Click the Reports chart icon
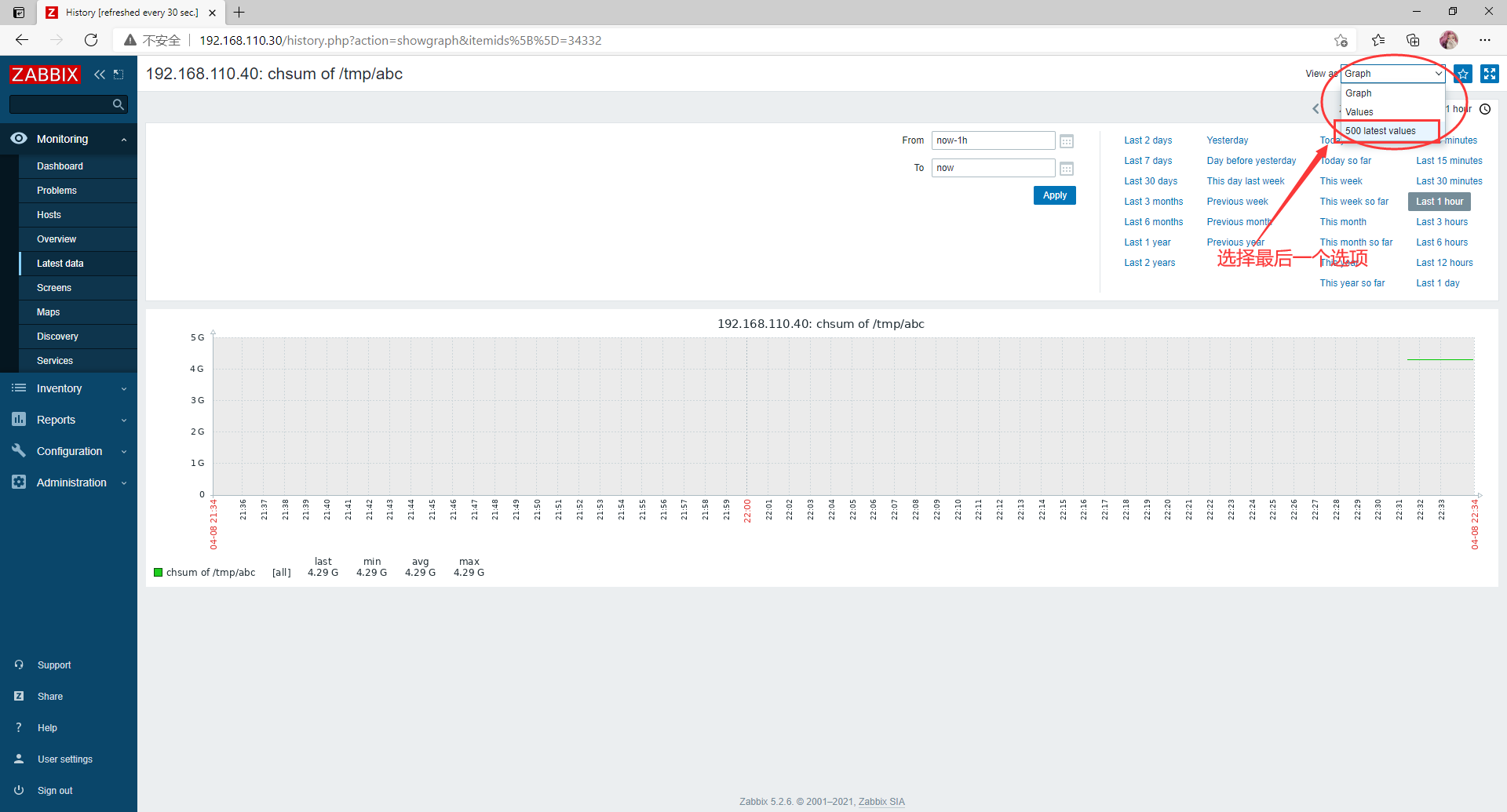The width and height of the screenshot is (1507, 812). pos(19,420)
